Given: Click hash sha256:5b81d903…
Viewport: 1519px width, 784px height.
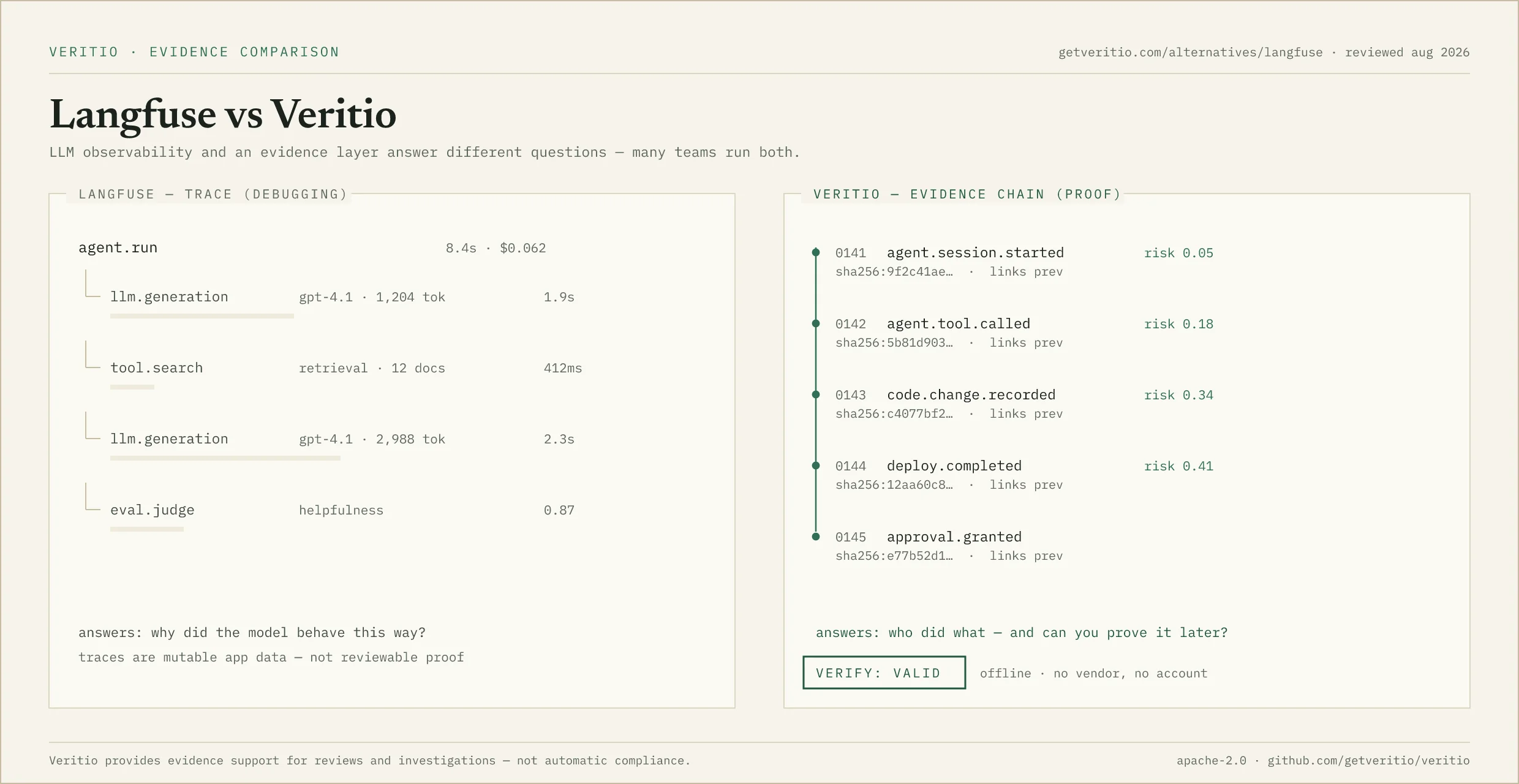Looking at the screenshot, I should 894,343.
